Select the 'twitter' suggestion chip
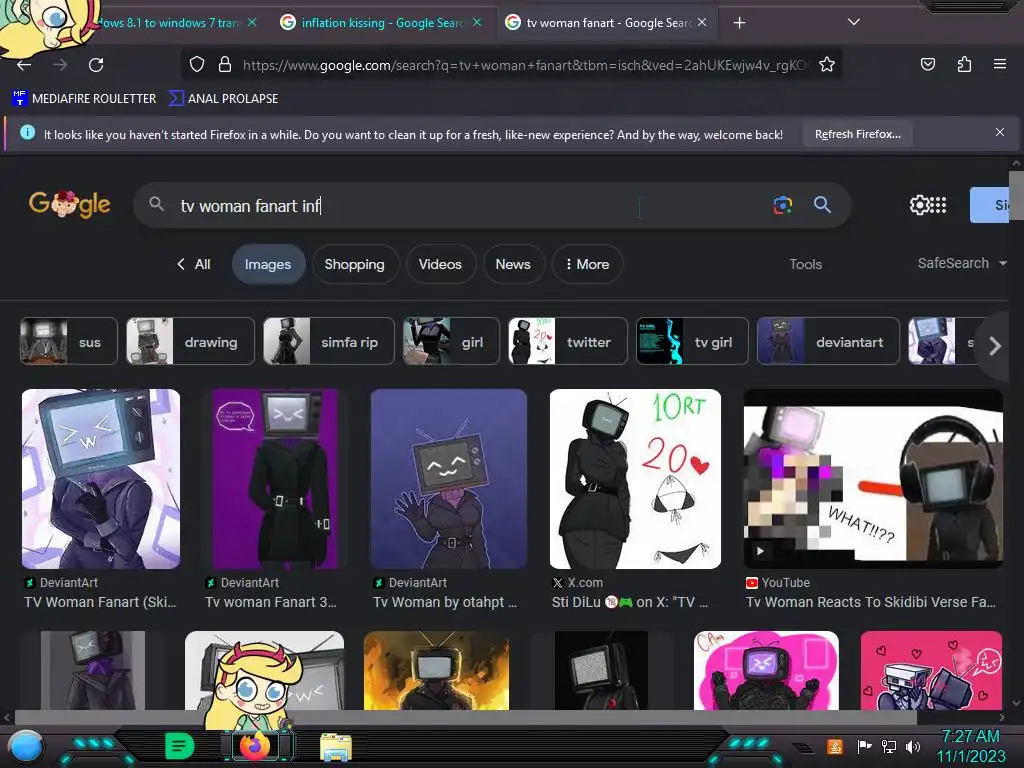The image size is (1024, 768). 568,341
